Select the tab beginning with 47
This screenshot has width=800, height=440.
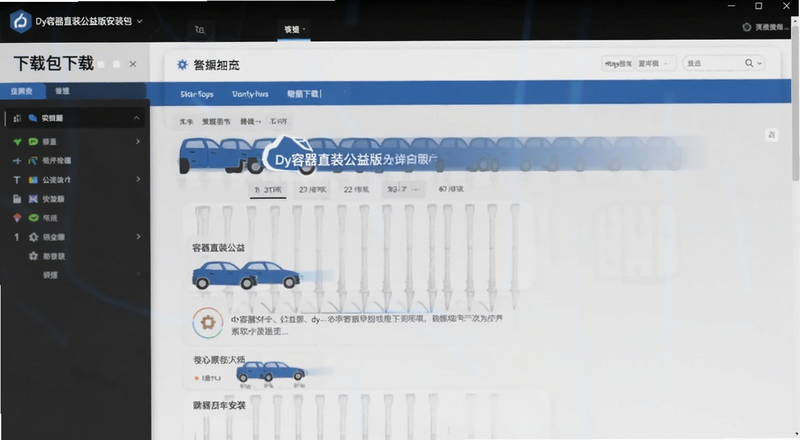pyautogui.click(x=451, y=189)
